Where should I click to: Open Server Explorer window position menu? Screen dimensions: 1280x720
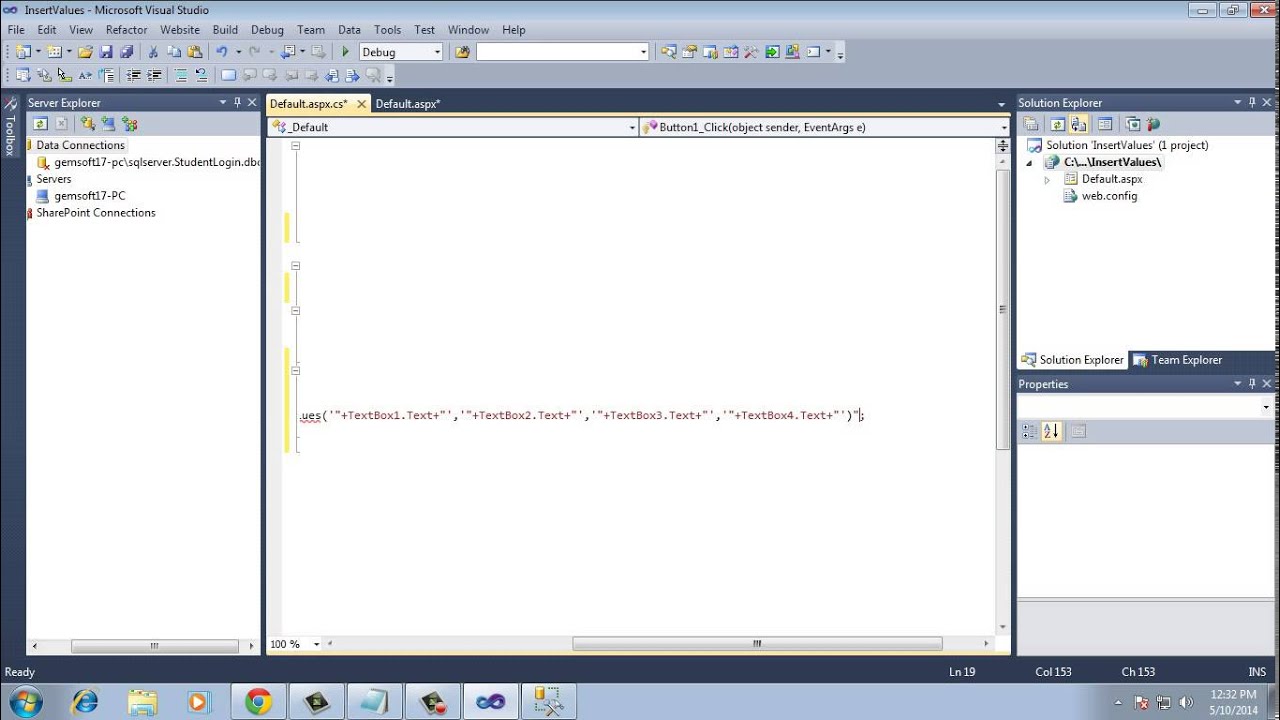point(223,102)
